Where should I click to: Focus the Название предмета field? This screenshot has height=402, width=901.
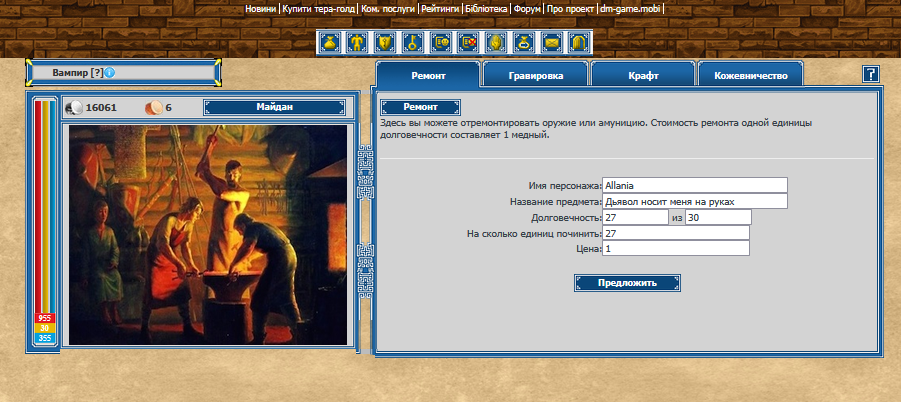click(694, 202)
